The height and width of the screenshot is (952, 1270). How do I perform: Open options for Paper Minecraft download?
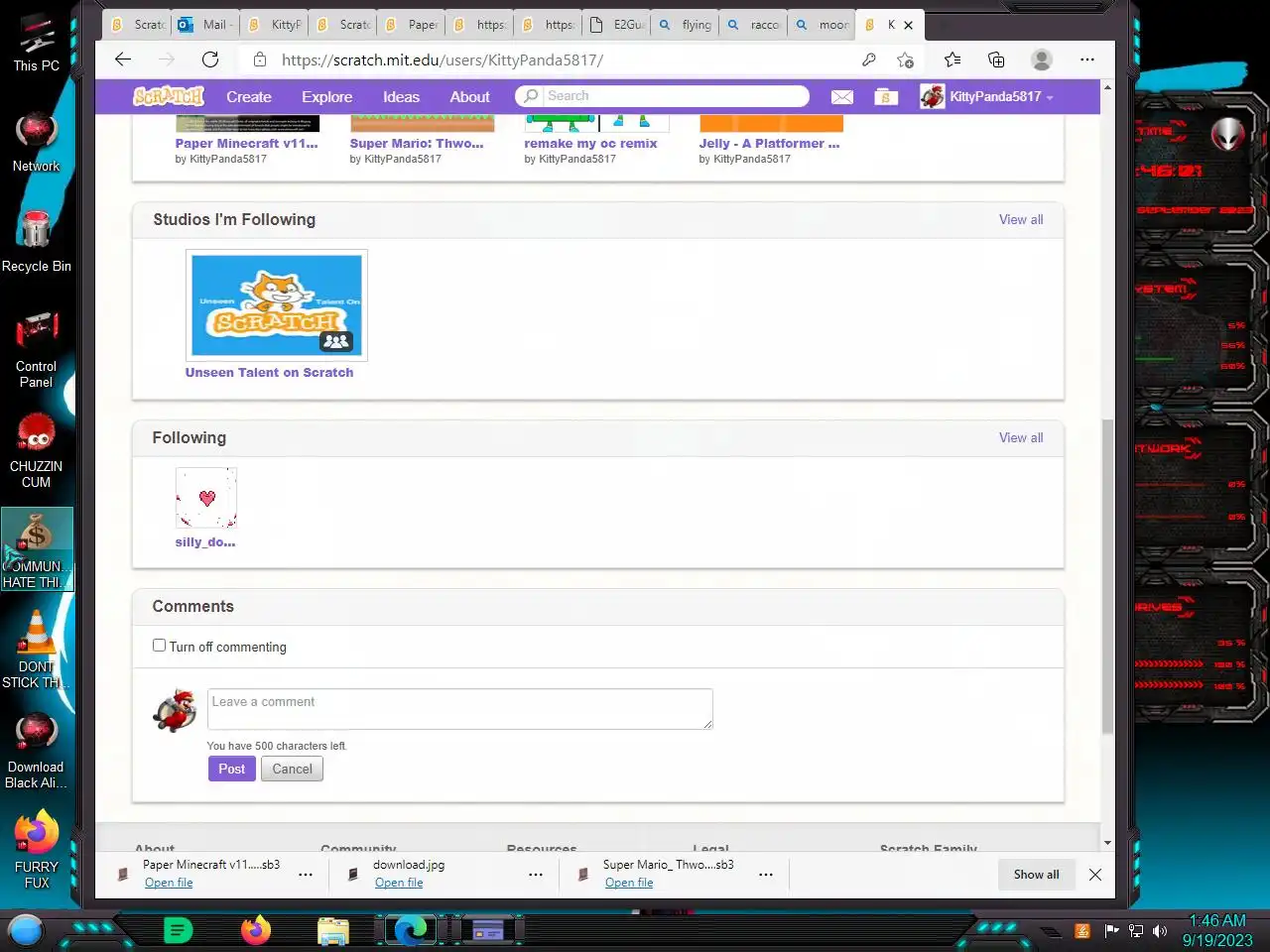coord(306,875)
